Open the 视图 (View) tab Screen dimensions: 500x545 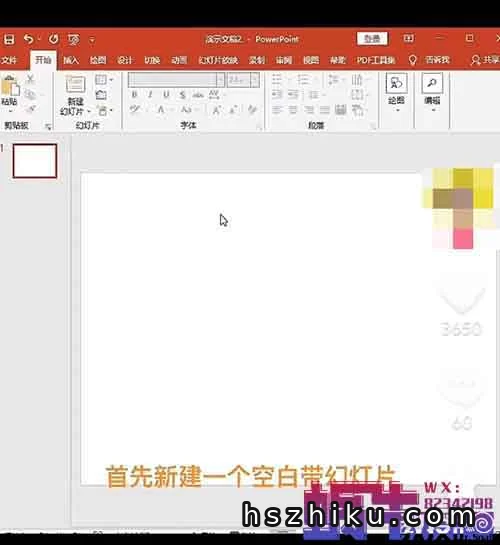[311, 60]
